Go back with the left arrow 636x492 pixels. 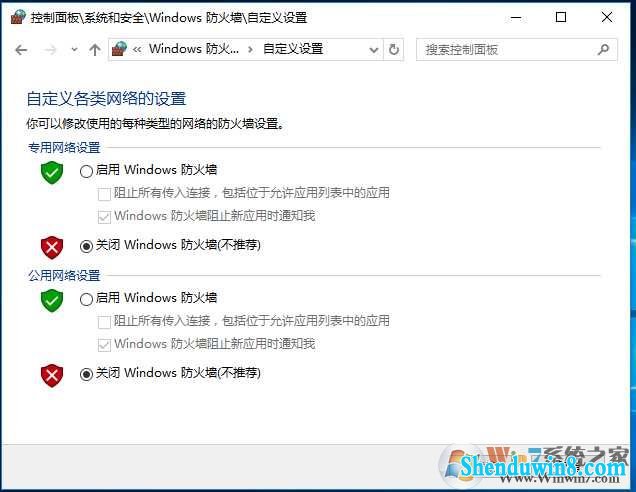point(21,50)
